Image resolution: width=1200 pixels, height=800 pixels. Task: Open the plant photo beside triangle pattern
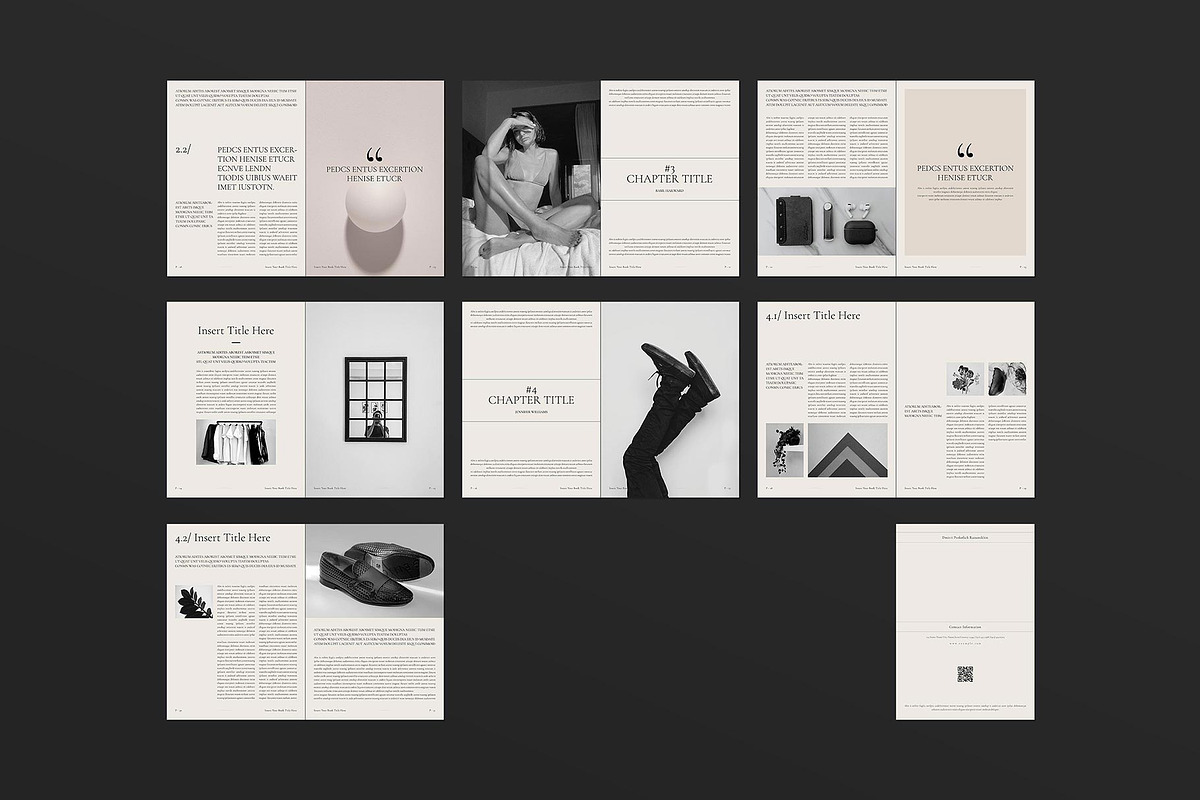pyautogui.click(x=785, y=450)
